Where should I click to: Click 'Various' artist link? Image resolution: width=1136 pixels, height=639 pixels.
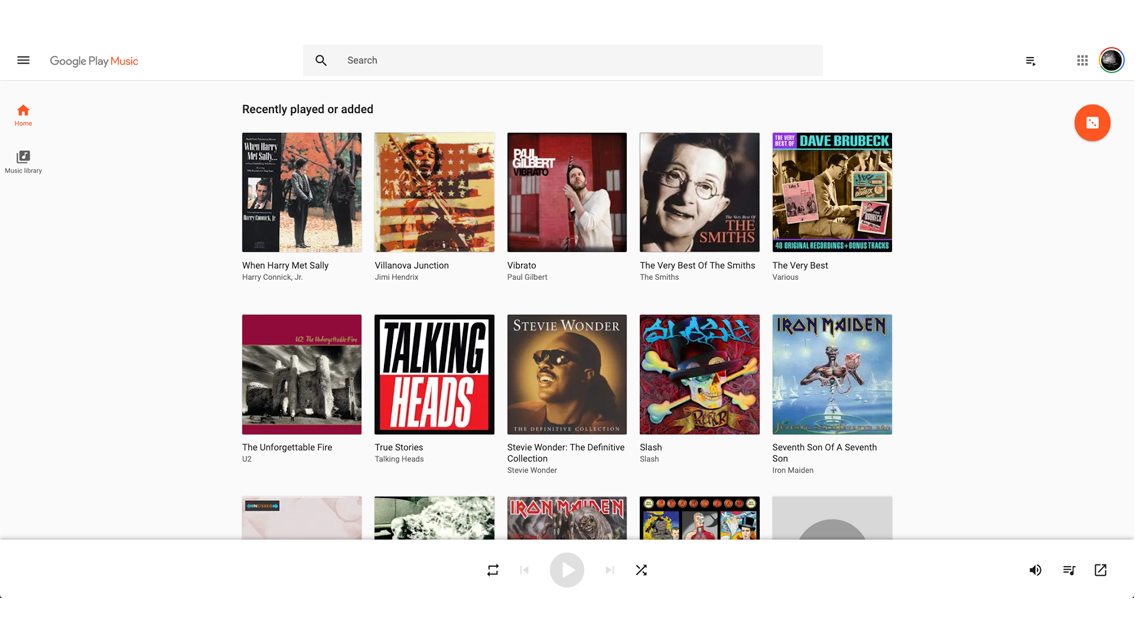(x=785, y=277)
